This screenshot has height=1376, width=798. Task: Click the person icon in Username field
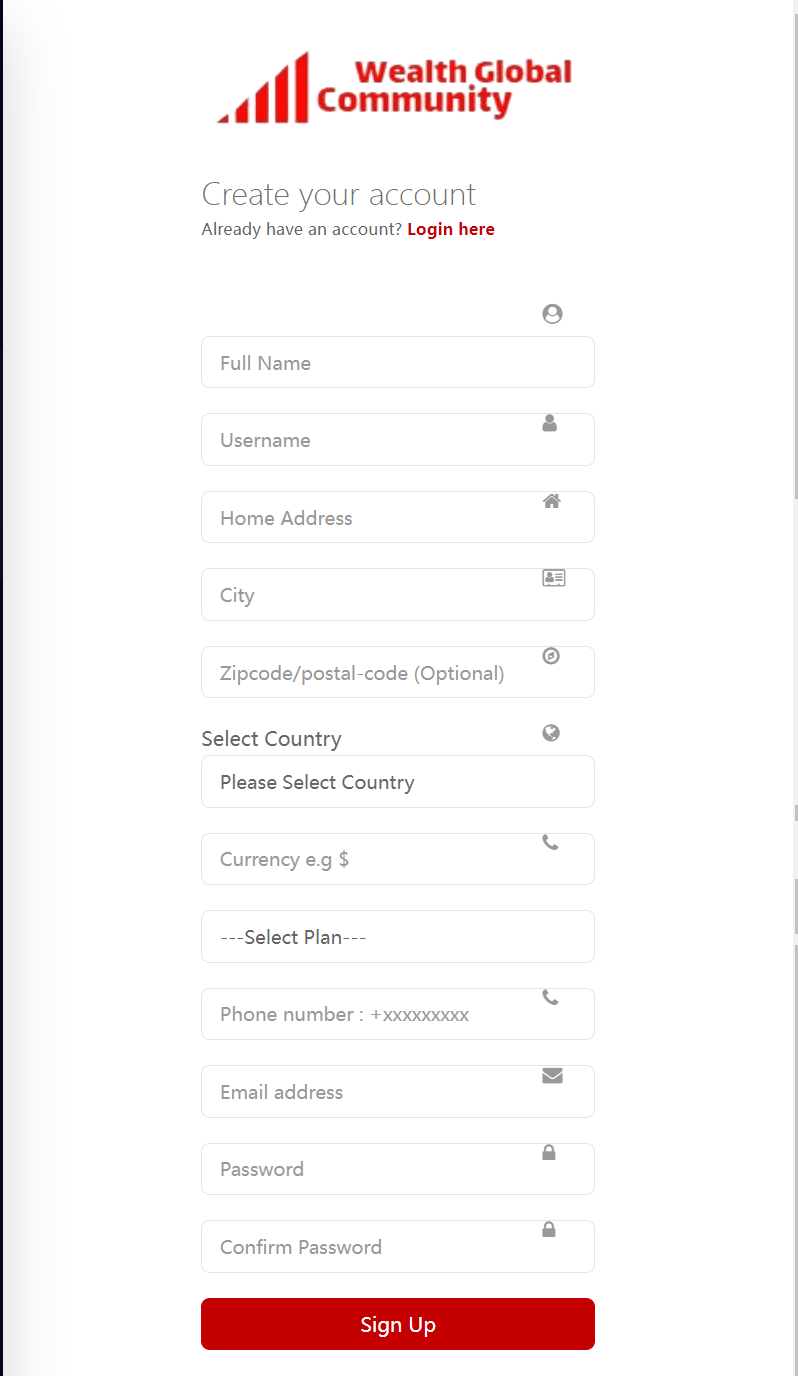point(550,423)
